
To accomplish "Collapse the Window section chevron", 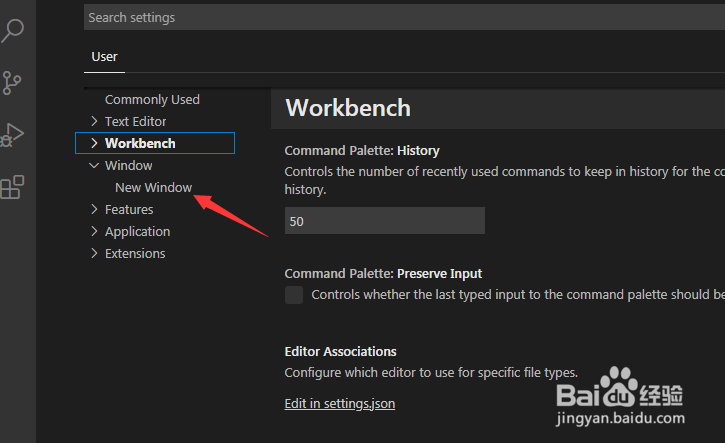I will 94,166.
